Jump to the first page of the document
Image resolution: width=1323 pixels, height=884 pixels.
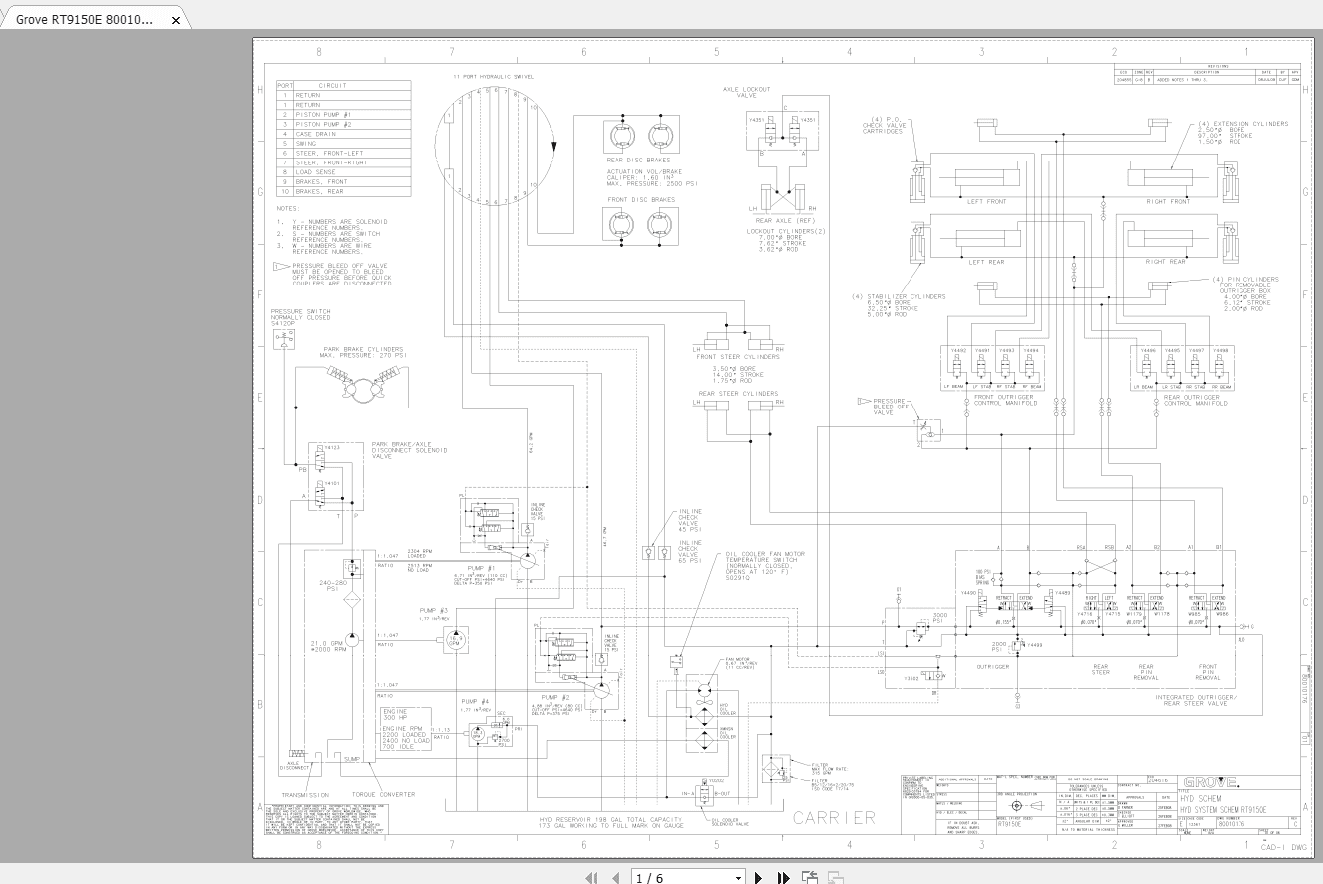pyautogui.click(x=591, y=877)
